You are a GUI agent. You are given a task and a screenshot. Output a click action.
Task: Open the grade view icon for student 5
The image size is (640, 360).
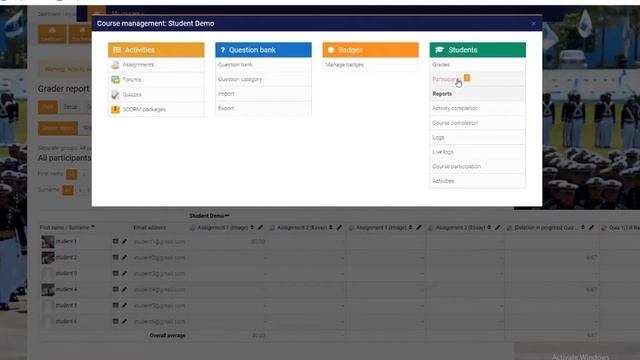click(x=116, y=305)
